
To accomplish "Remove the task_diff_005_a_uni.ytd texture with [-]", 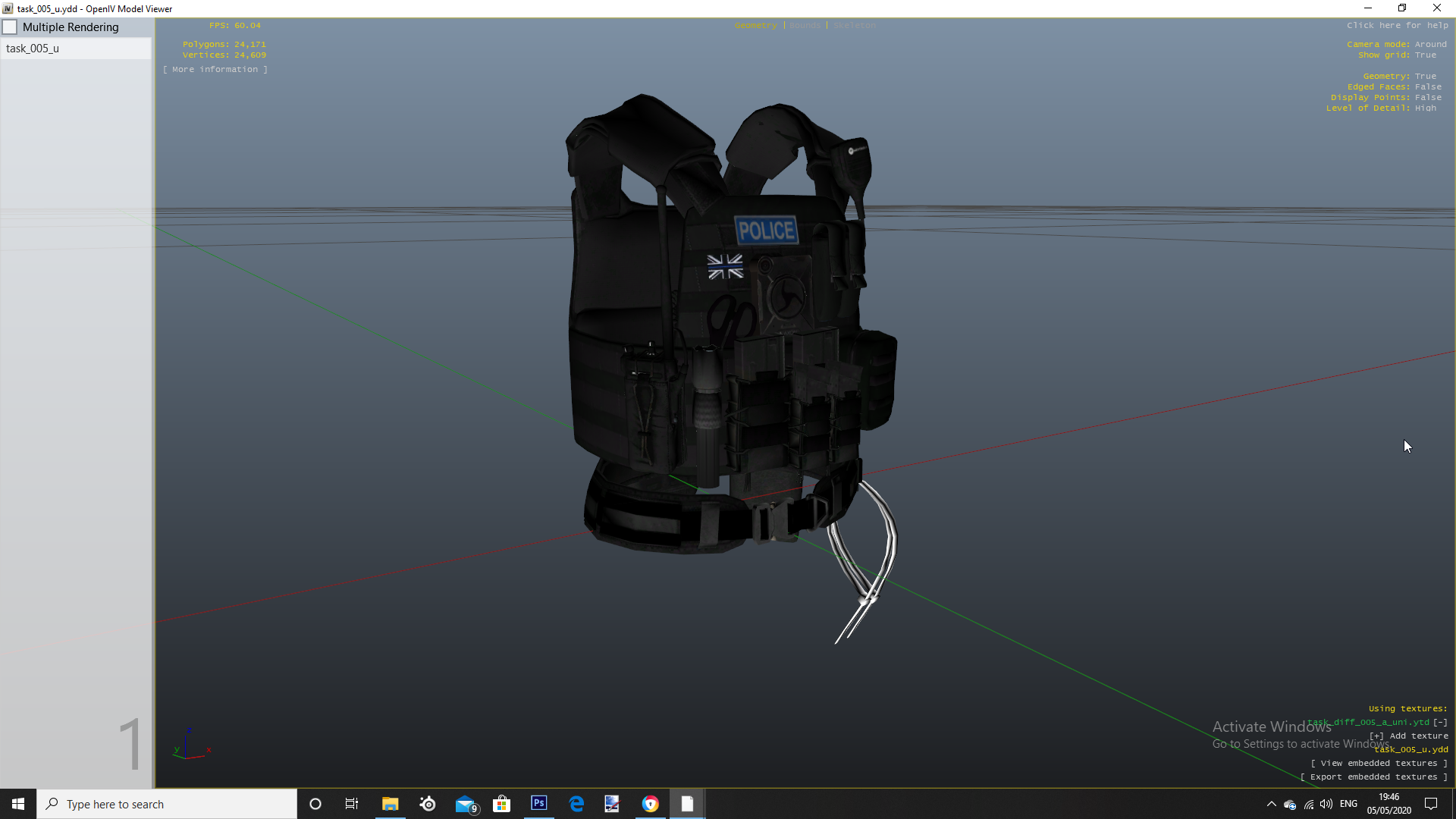I will [1440, 723].
